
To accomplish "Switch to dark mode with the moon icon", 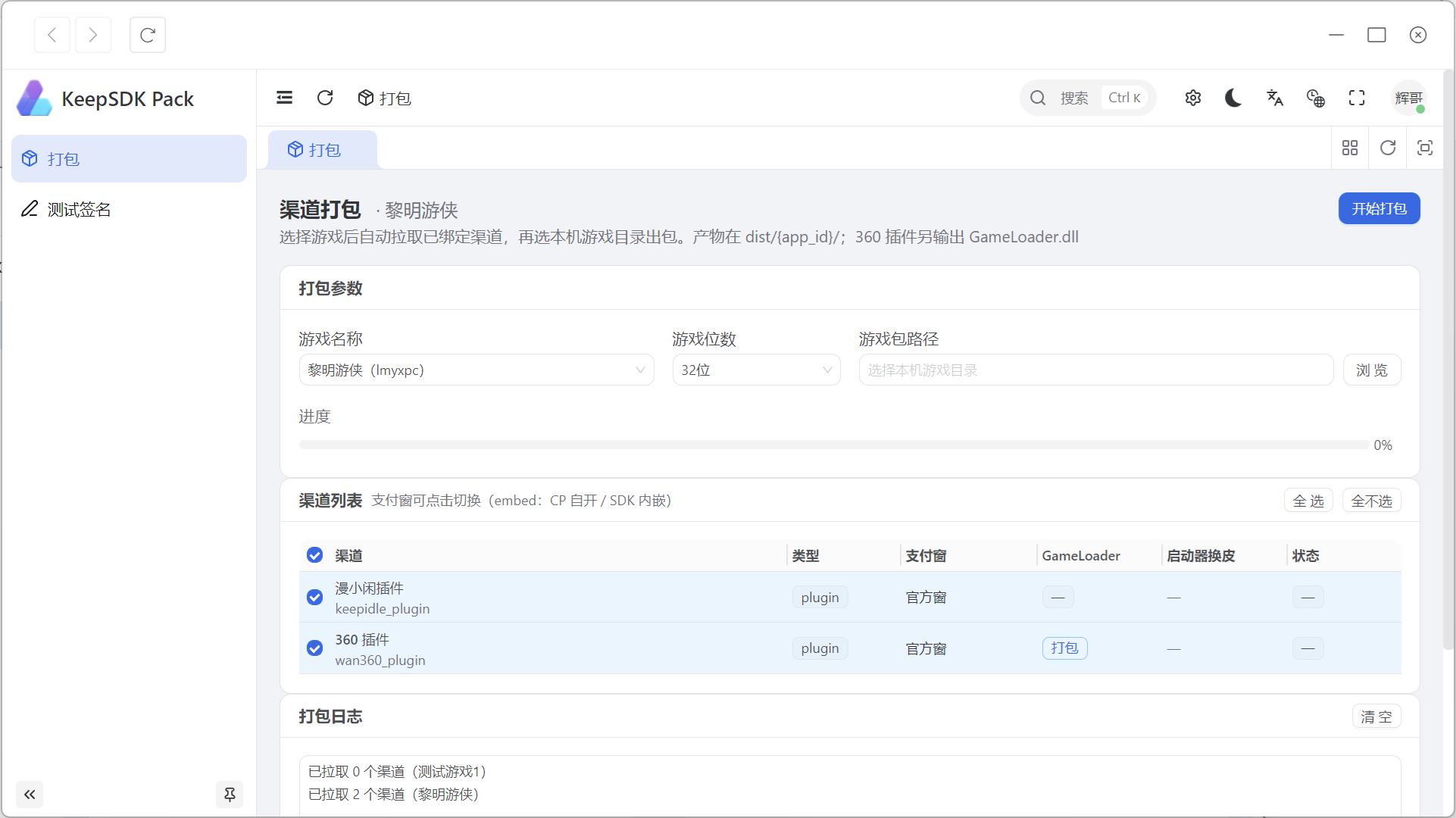I will (1233, 98).
